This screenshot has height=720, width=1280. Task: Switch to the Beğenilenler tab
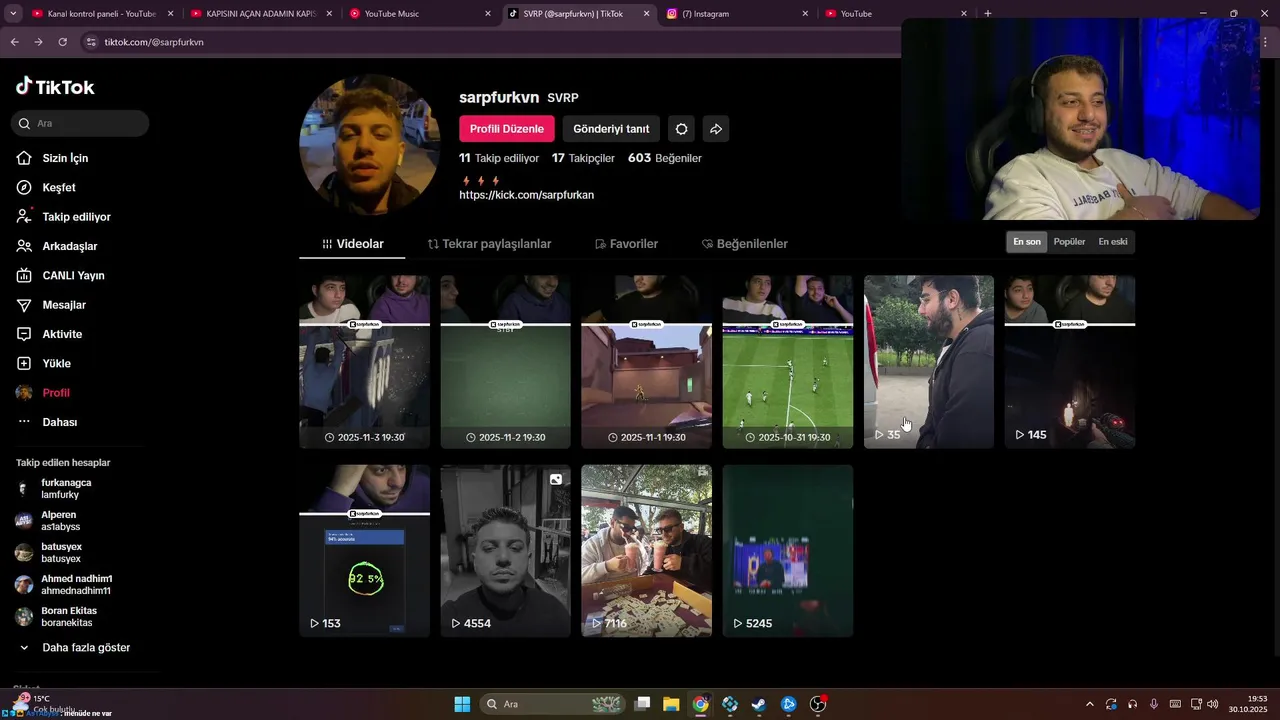(x=744, y=244)
